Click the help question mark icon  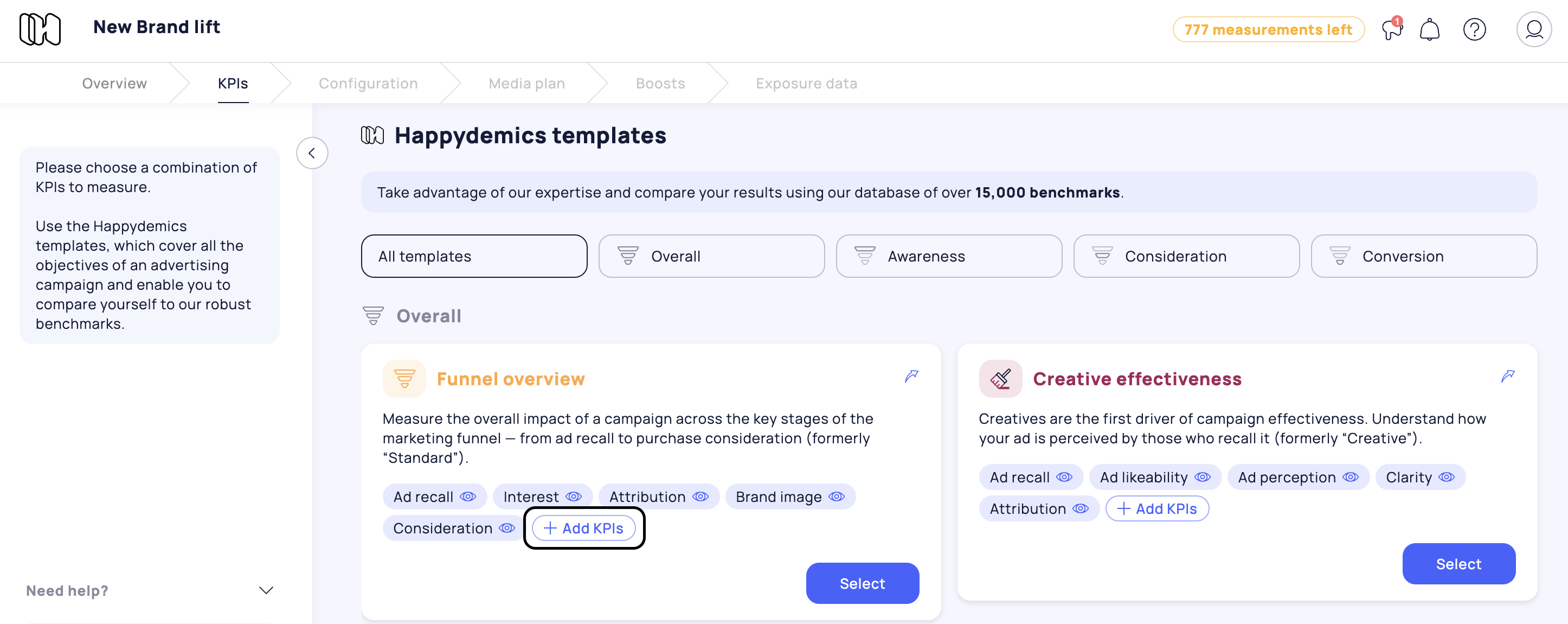click(1474, 29)
